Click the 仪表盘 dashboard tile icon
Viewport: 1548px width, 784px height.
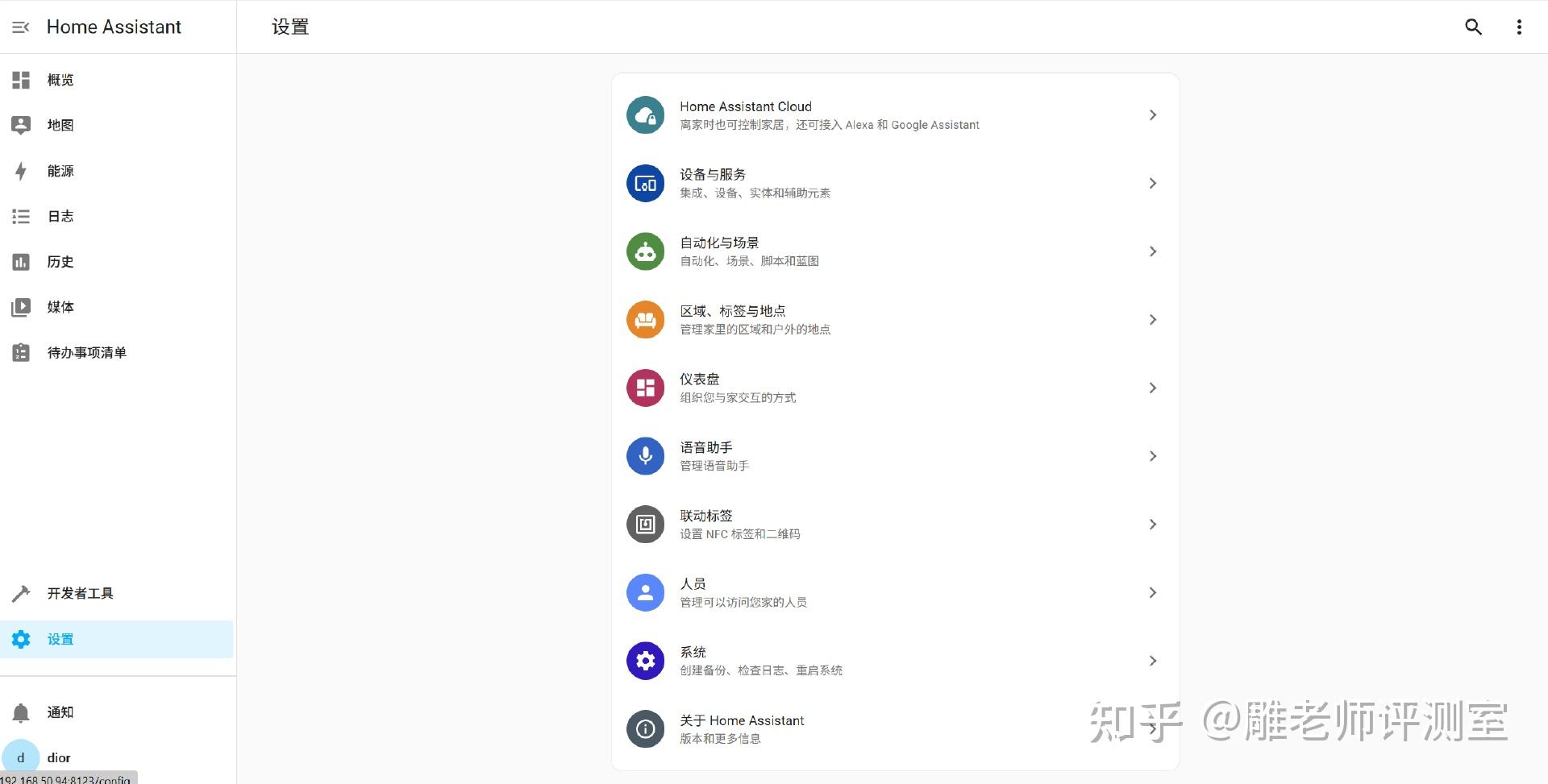click(x=645, y=388)
